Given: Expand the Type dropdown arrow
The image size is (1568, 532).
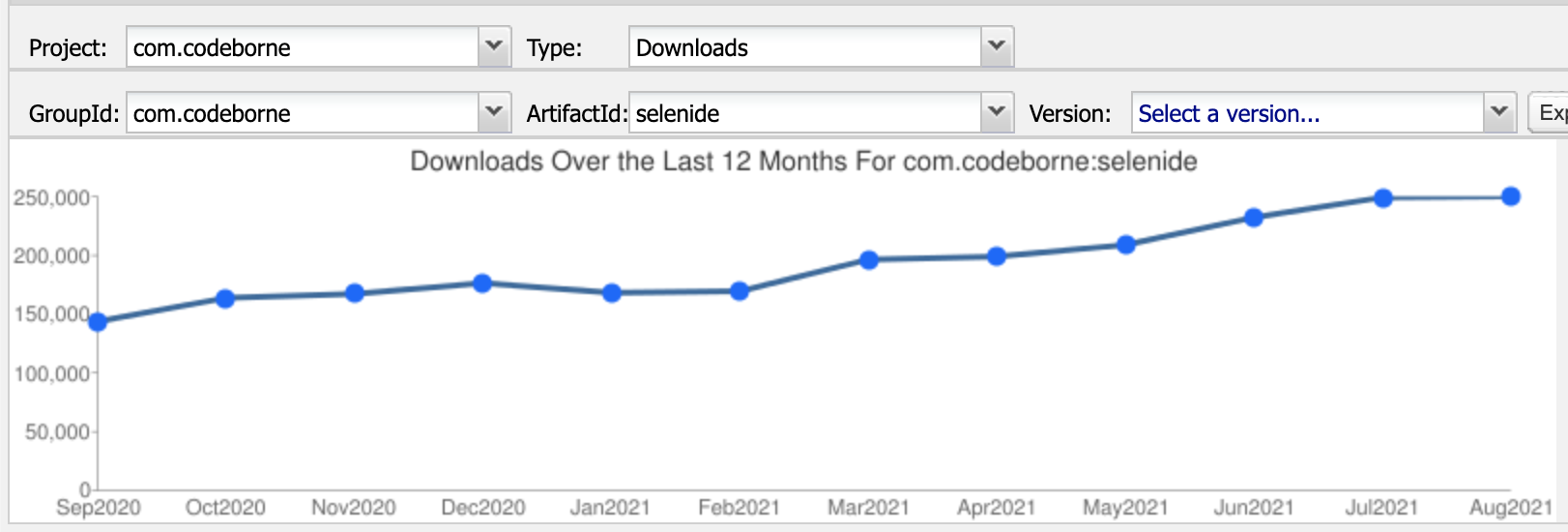Looking at the screenshot, I should point(997,46).
